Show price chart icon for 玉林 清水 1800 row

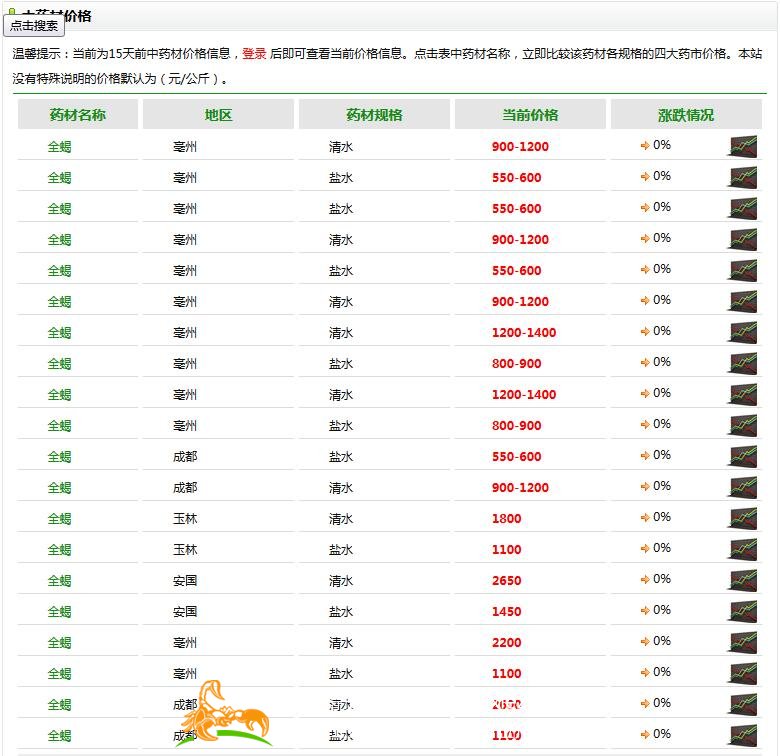click(x=743, y=518)
